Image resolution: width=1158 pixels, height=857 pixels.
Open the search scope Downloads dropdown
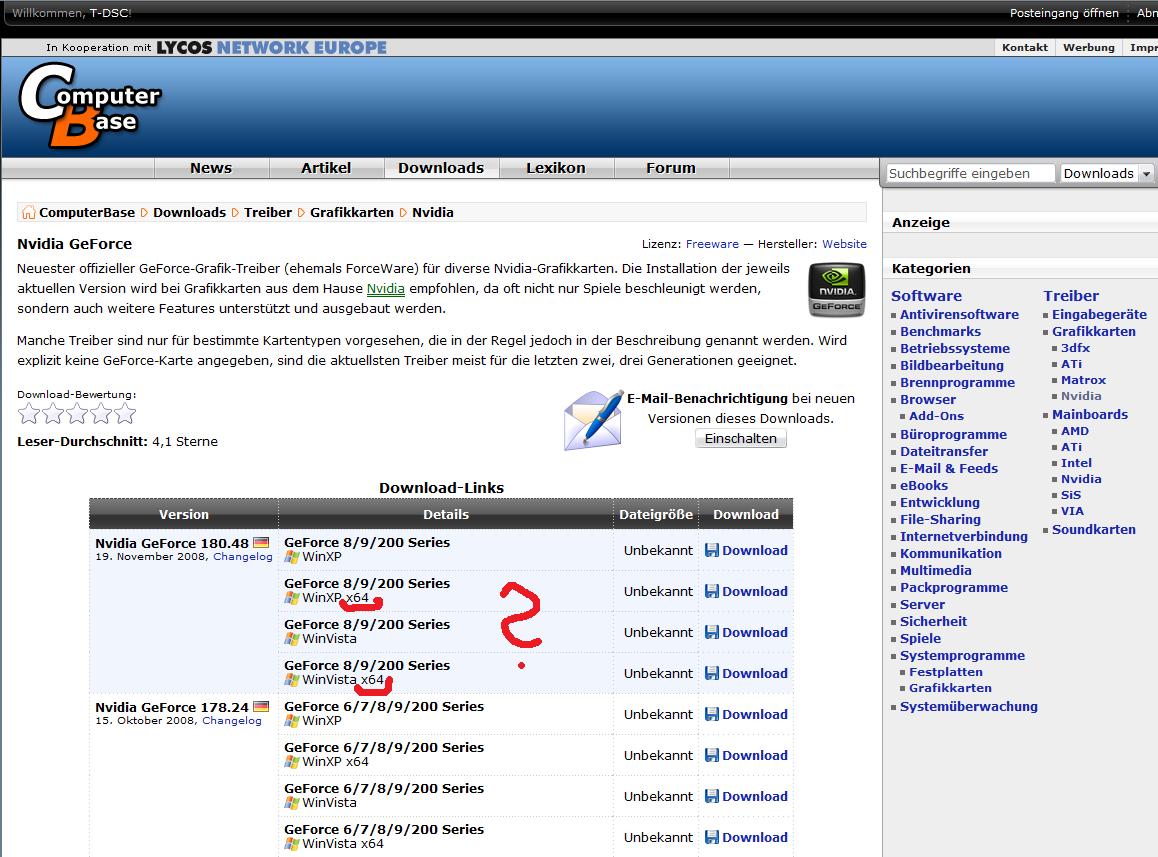pos(1106,174)
